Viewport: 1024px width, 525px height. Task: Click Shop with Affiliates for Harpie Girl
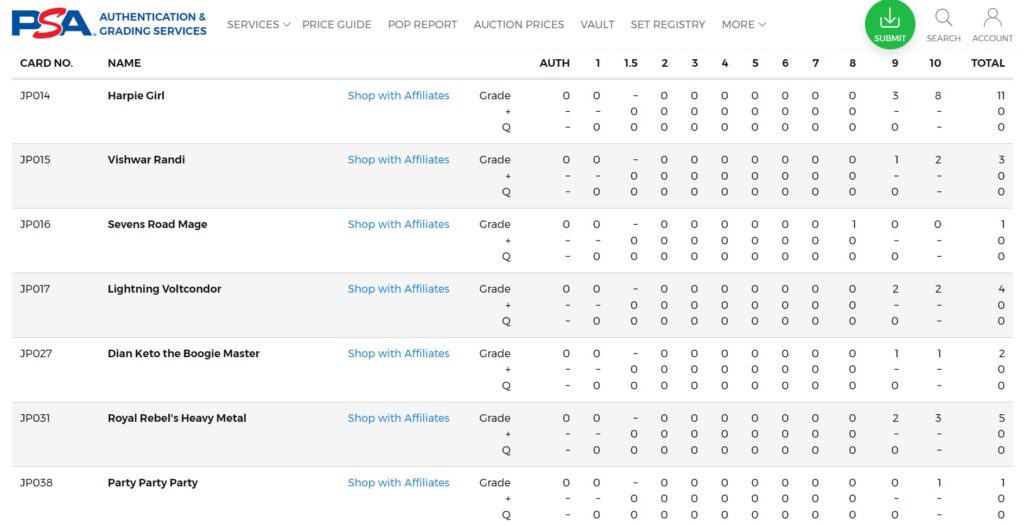click(x=398, y=95)
